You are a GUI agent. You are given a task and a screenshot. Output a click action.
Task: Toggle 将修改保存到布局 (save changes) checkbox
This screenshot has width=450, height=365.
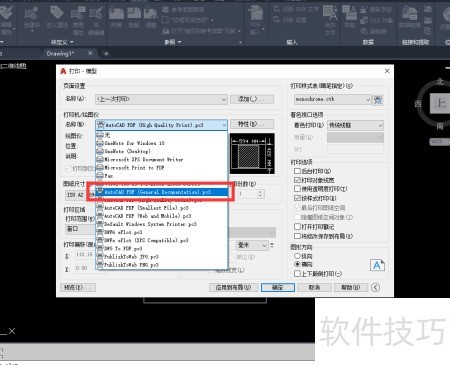point(297,236)
